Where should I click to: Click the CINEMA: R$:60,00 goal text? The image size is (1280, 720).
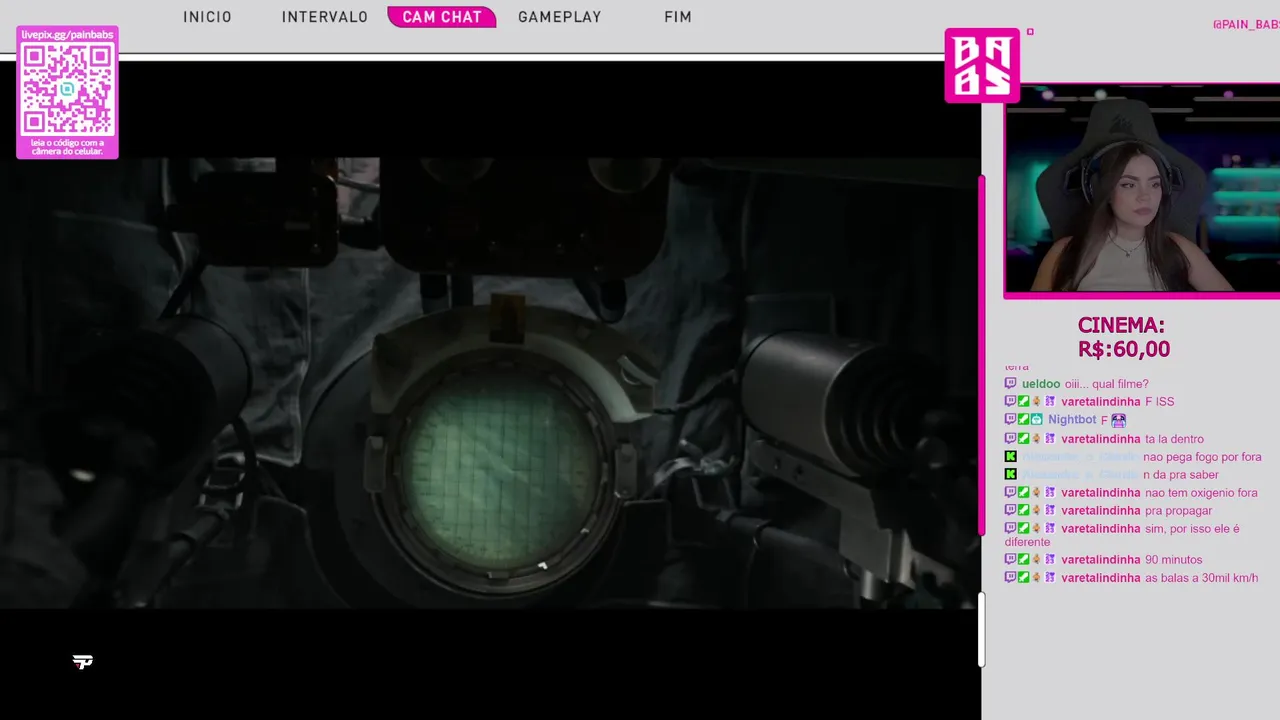pyautogui.click(x=1122, y=338)
